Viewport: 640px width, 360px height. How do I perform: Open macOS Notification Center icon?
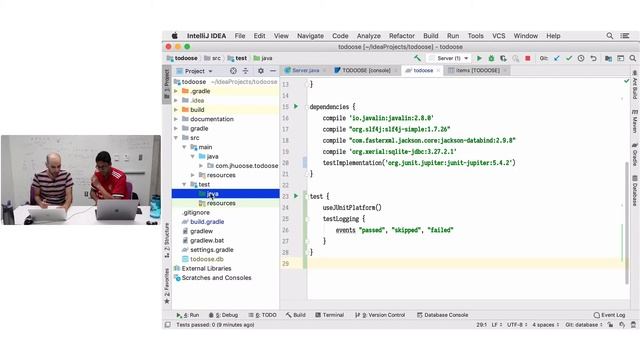pyautogui.click(x=625, y=36)
